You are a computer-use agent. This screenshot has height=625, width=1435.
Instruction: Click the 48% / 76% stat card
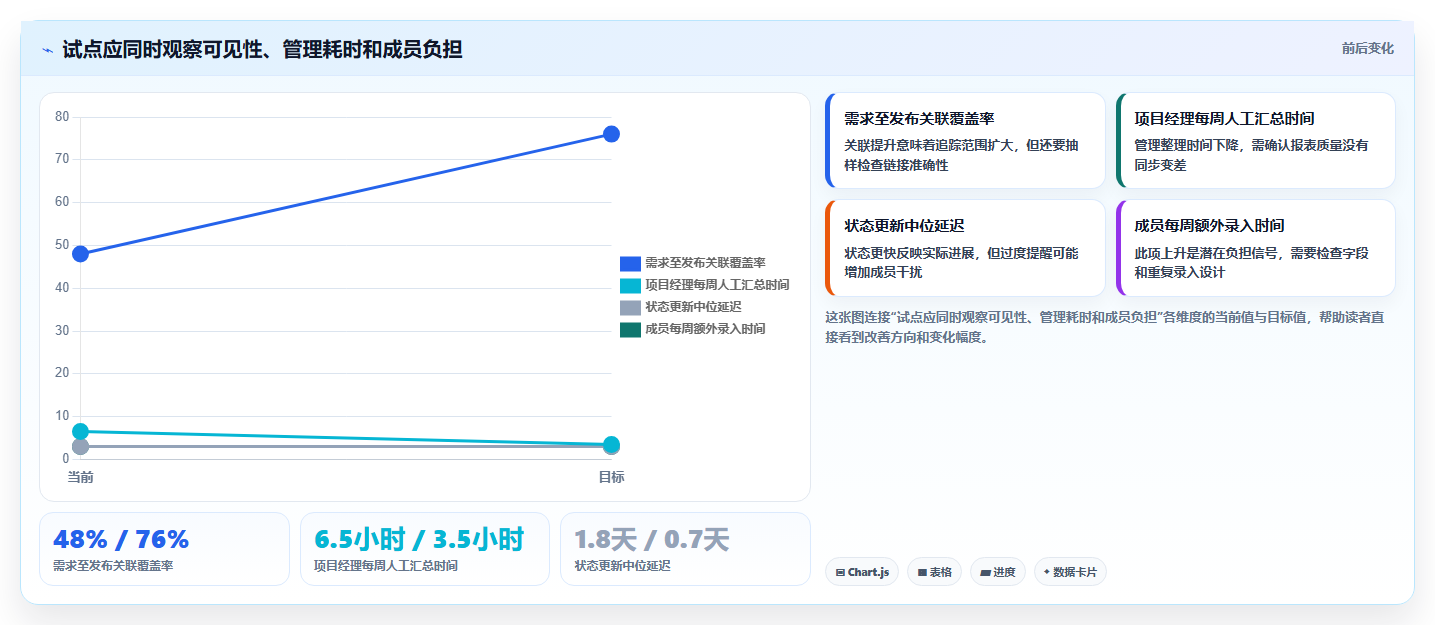coord(164,549)
